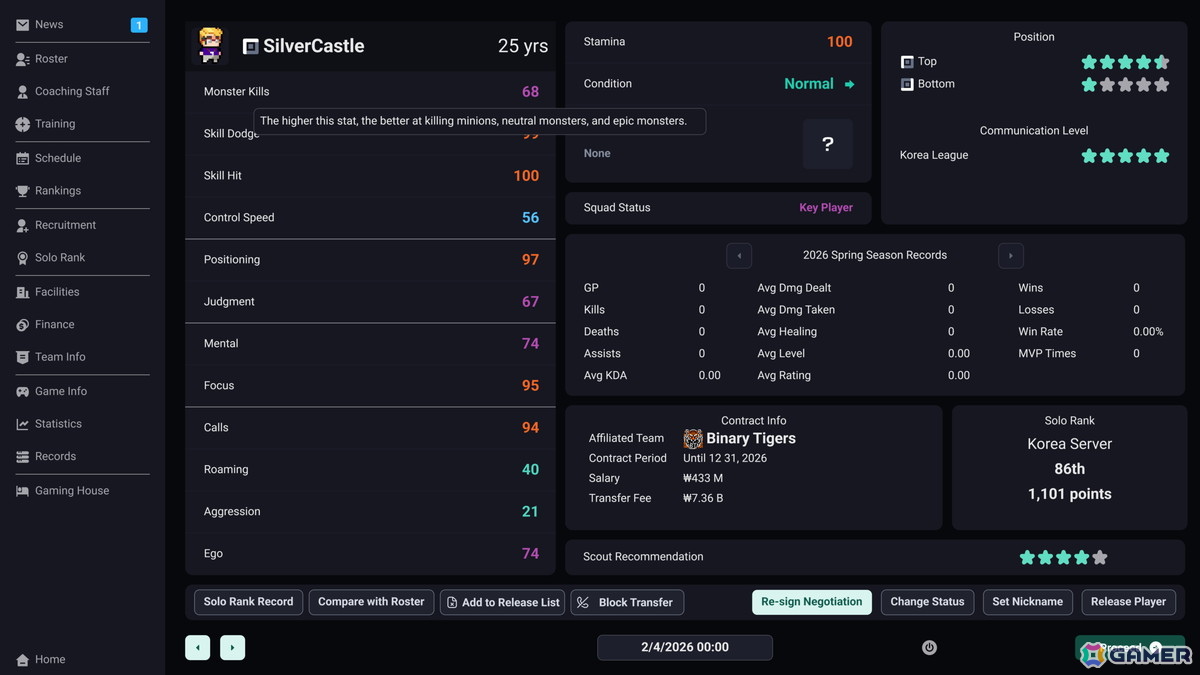
Task: Click Block Transfer button
Action: (x=627, y=602)
